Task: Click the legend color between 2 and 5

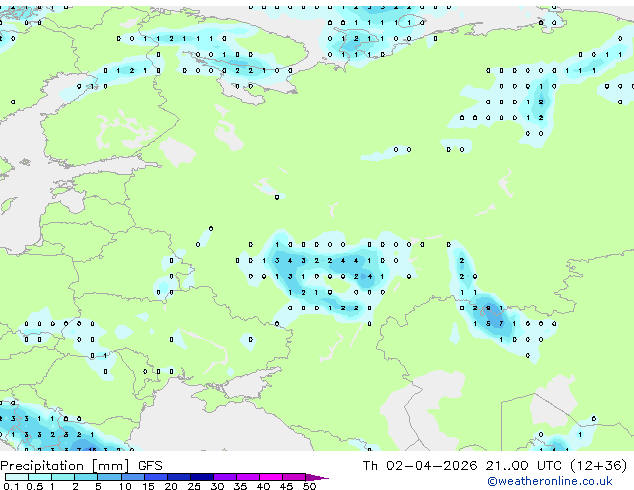Action: click(x=86, y=477)
